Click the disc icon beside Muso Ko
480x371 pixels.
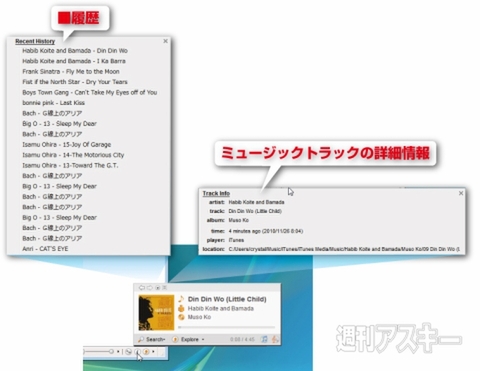181,317
